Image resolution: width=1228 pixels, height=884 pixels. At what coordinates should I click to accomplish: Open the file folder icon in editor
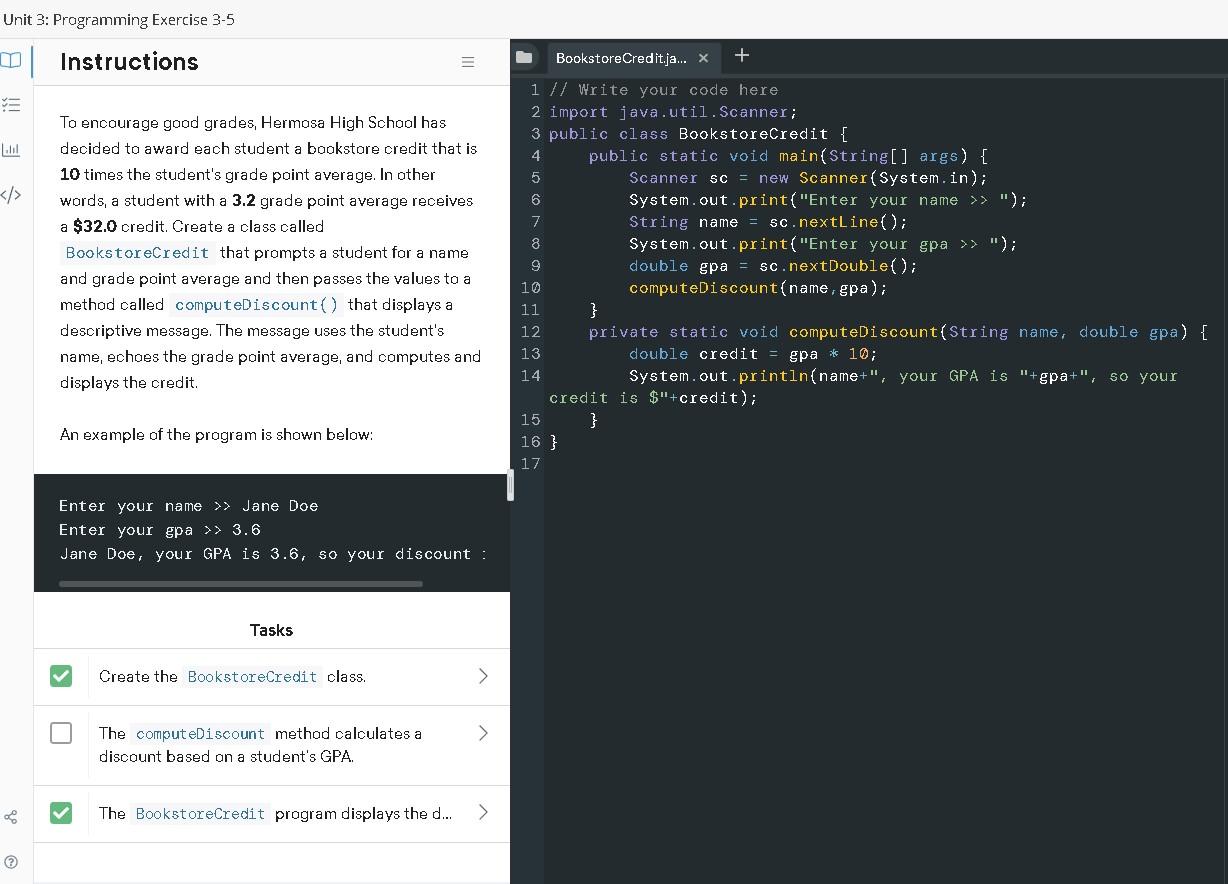click(x=525, y=57)
